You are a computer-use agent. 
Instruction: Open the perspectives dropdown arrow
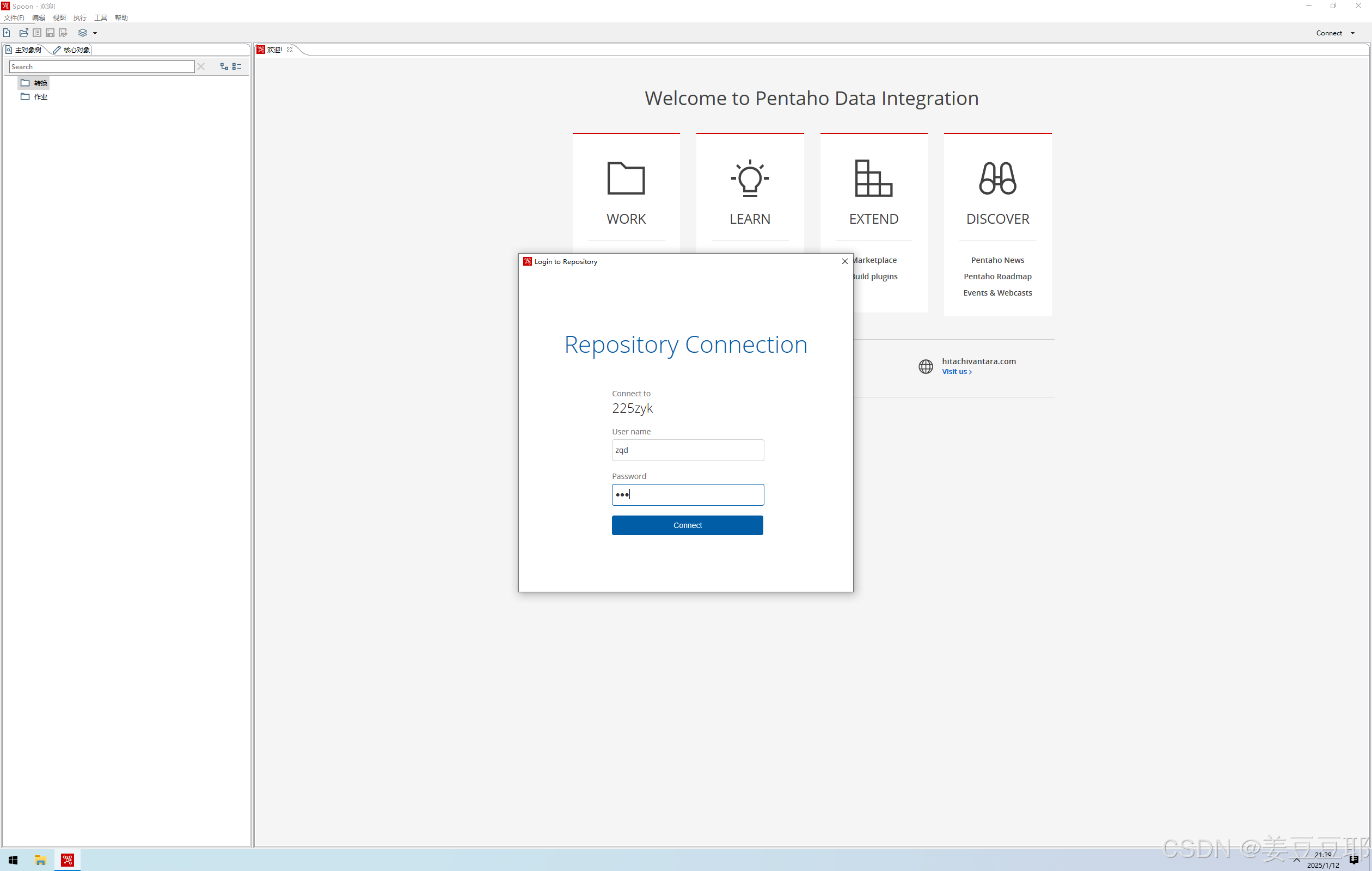[x=95, y=33]
